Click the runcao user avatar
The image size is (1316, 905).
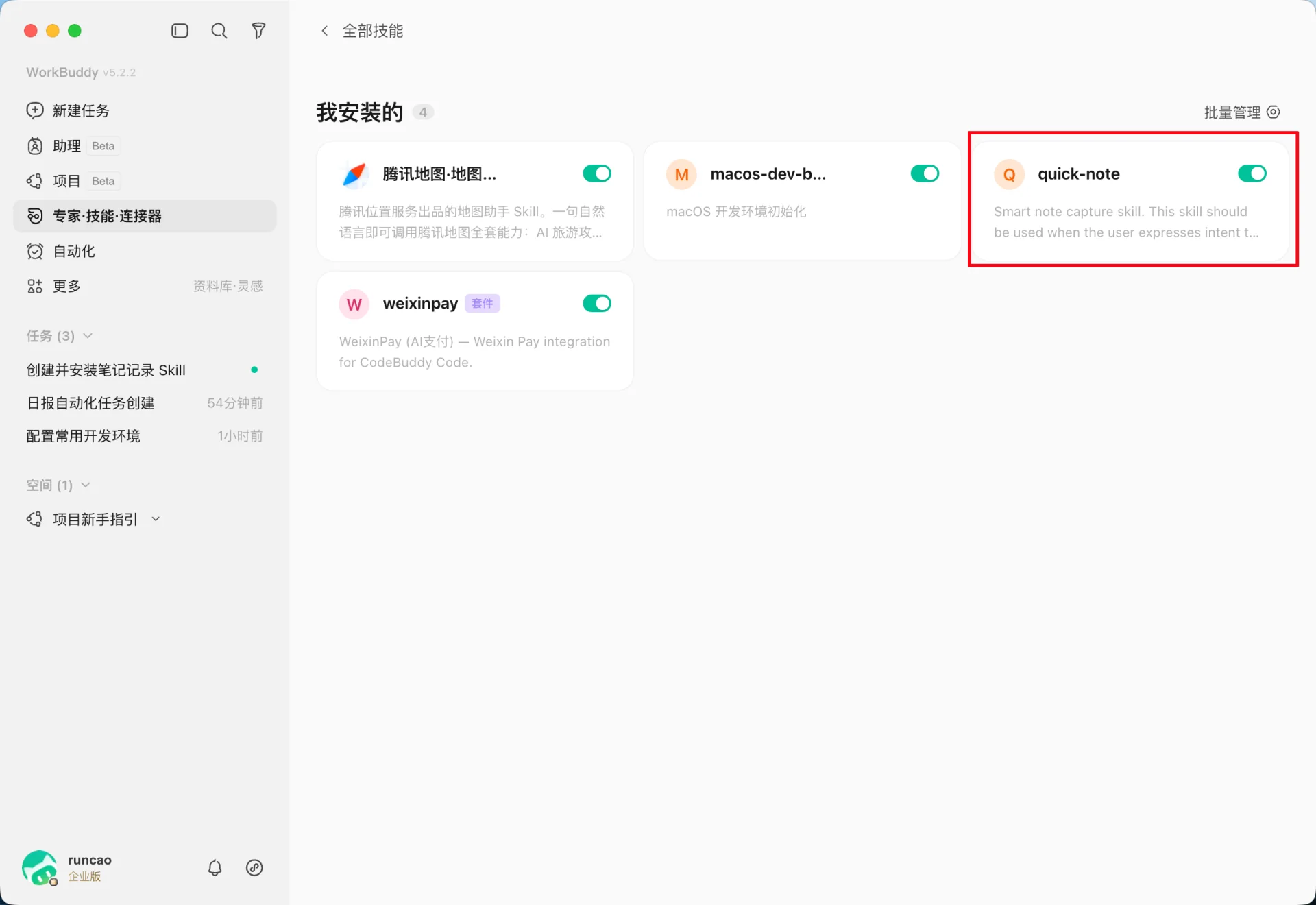pos(40,868)
